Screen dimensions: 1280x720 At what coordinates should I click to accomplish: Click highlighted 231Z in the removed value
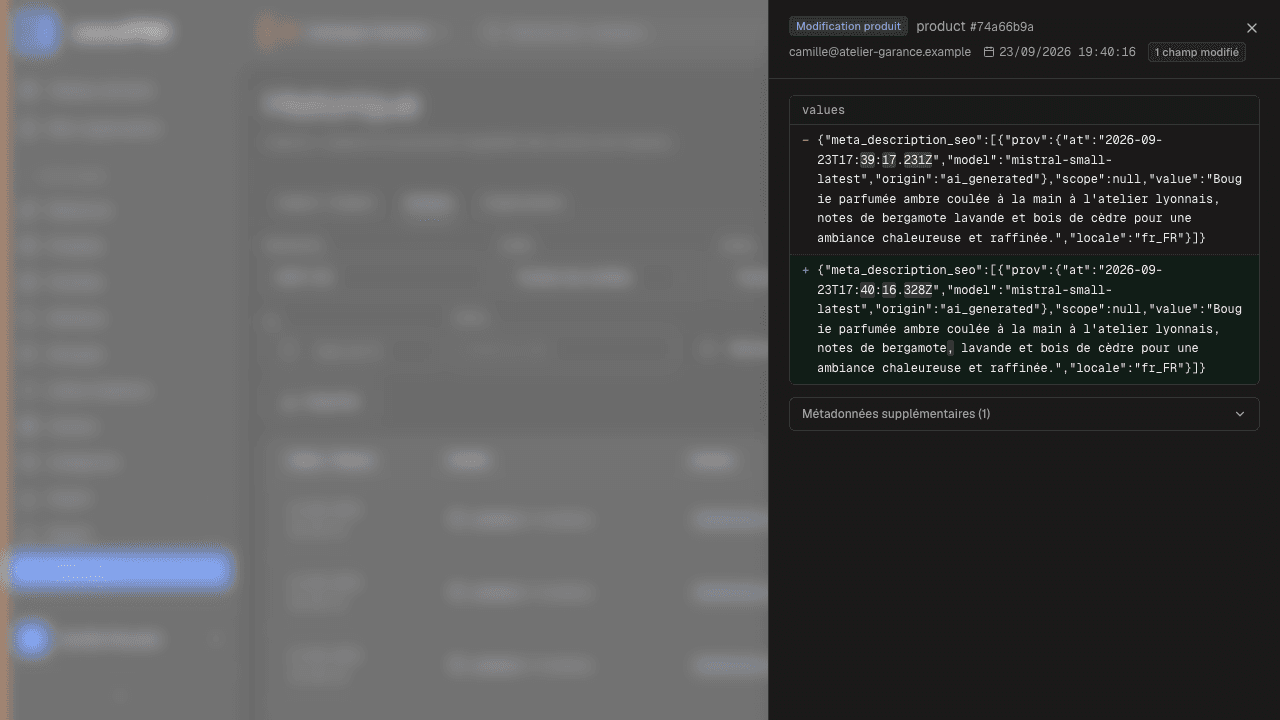(x=918, y=160)
